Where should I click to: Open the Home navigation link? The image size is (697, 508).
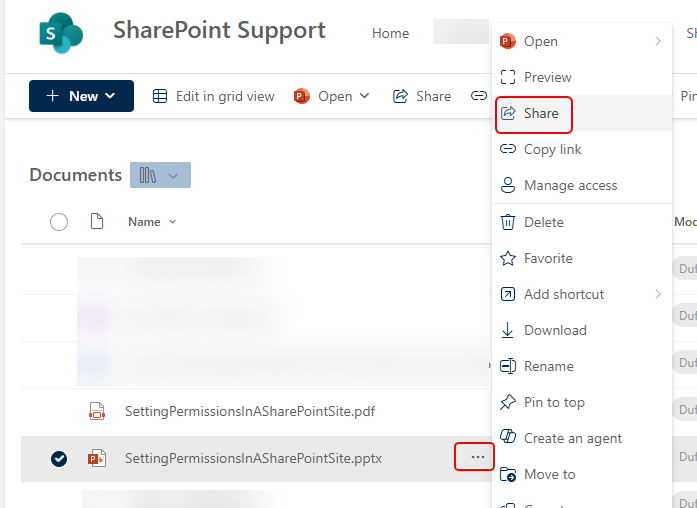(390, 33)
